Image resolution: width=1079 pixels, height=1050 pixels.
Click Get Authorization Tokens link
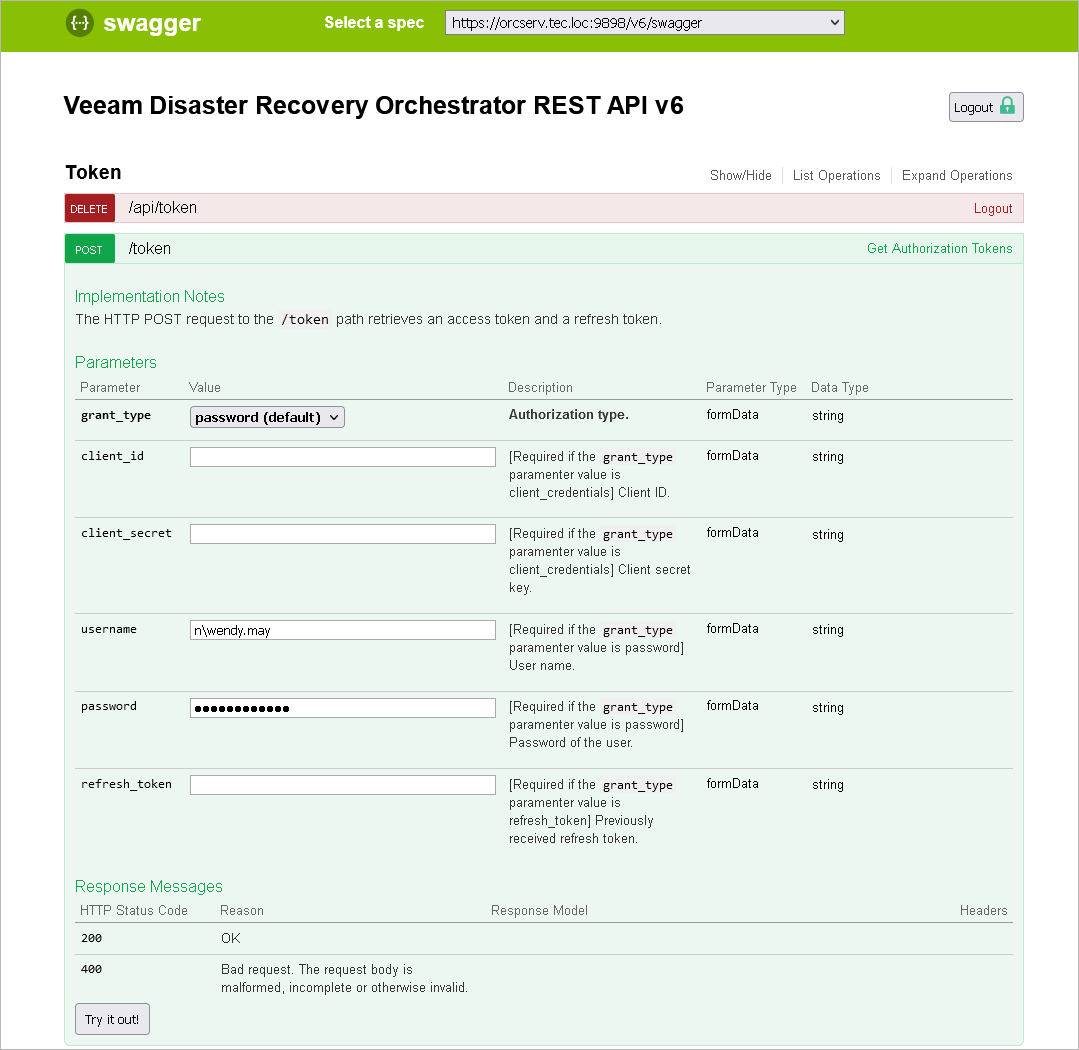(x=939, y=248)
